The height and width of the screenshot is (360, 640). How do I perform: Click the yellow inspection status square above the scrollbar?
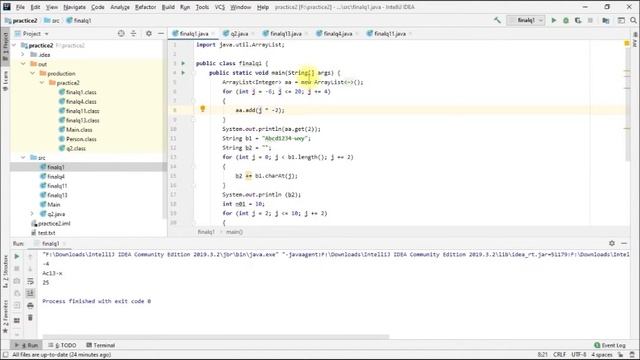tap(627, 43)
